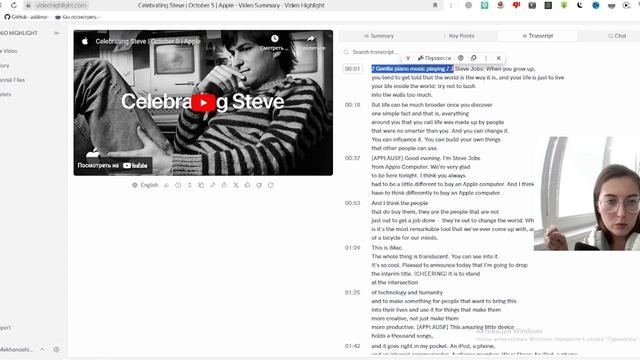Image resolution: width=640 pixels, height=360 pixels.
Task: Open the Personal Files sidebar item
Action: click(13, 80)
